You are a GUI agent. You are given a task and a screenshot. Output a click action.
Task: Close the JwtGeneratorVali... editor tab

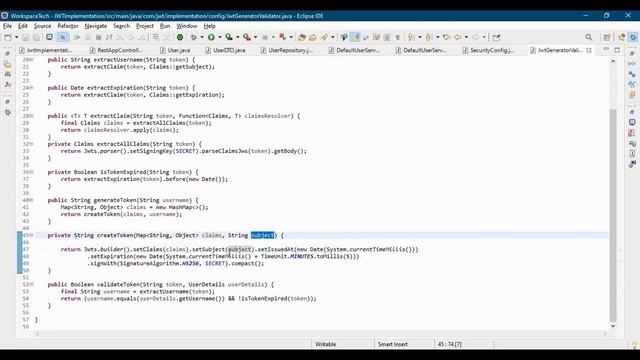point(589,50)
